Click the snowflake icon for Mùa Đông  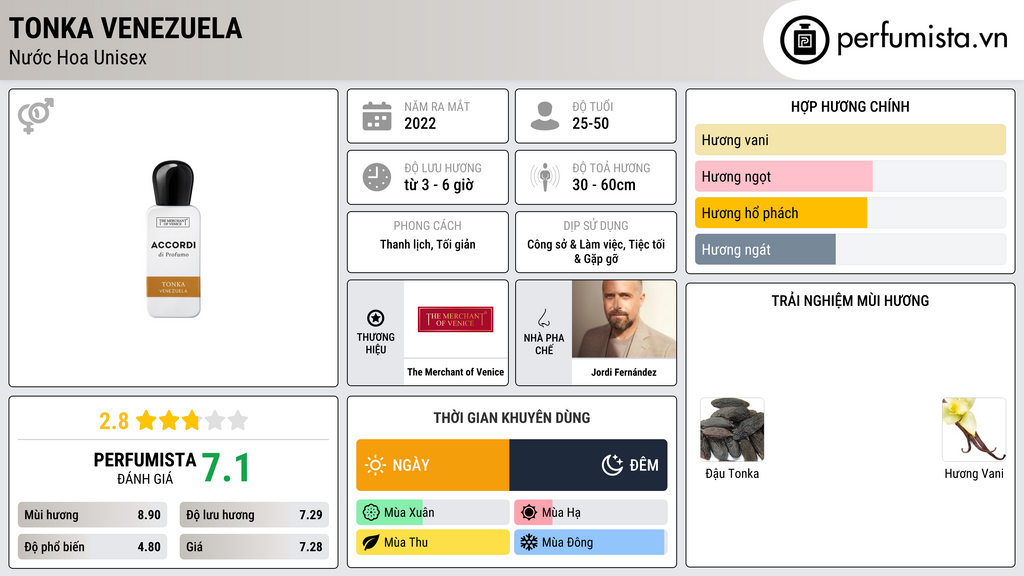528,542
